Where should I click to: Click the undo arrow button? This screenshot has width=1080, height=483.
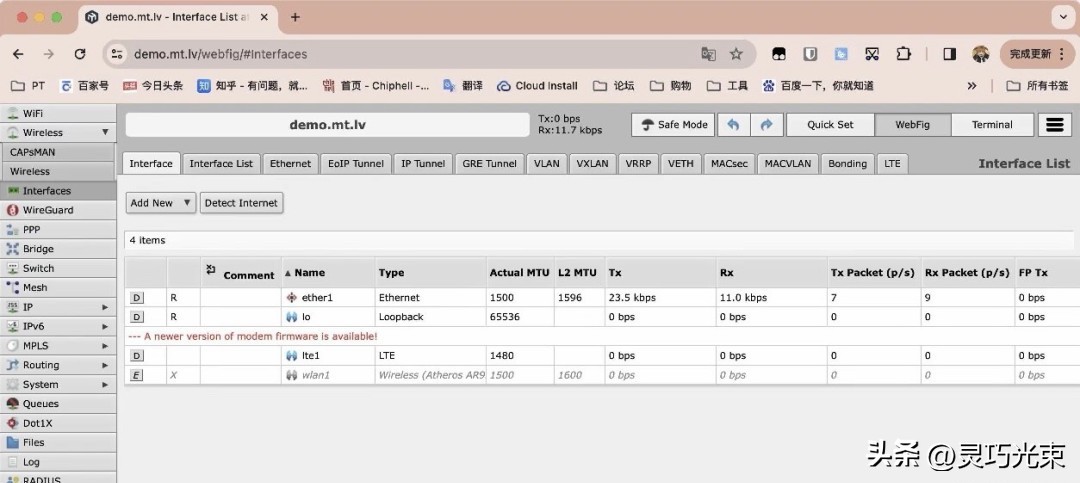click(734, 125)
